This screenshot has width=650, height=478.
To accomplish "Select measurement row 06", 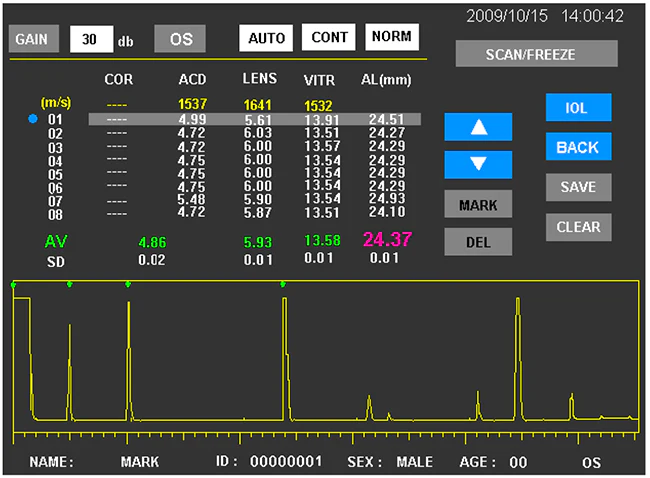I will [x=226, y=187].
